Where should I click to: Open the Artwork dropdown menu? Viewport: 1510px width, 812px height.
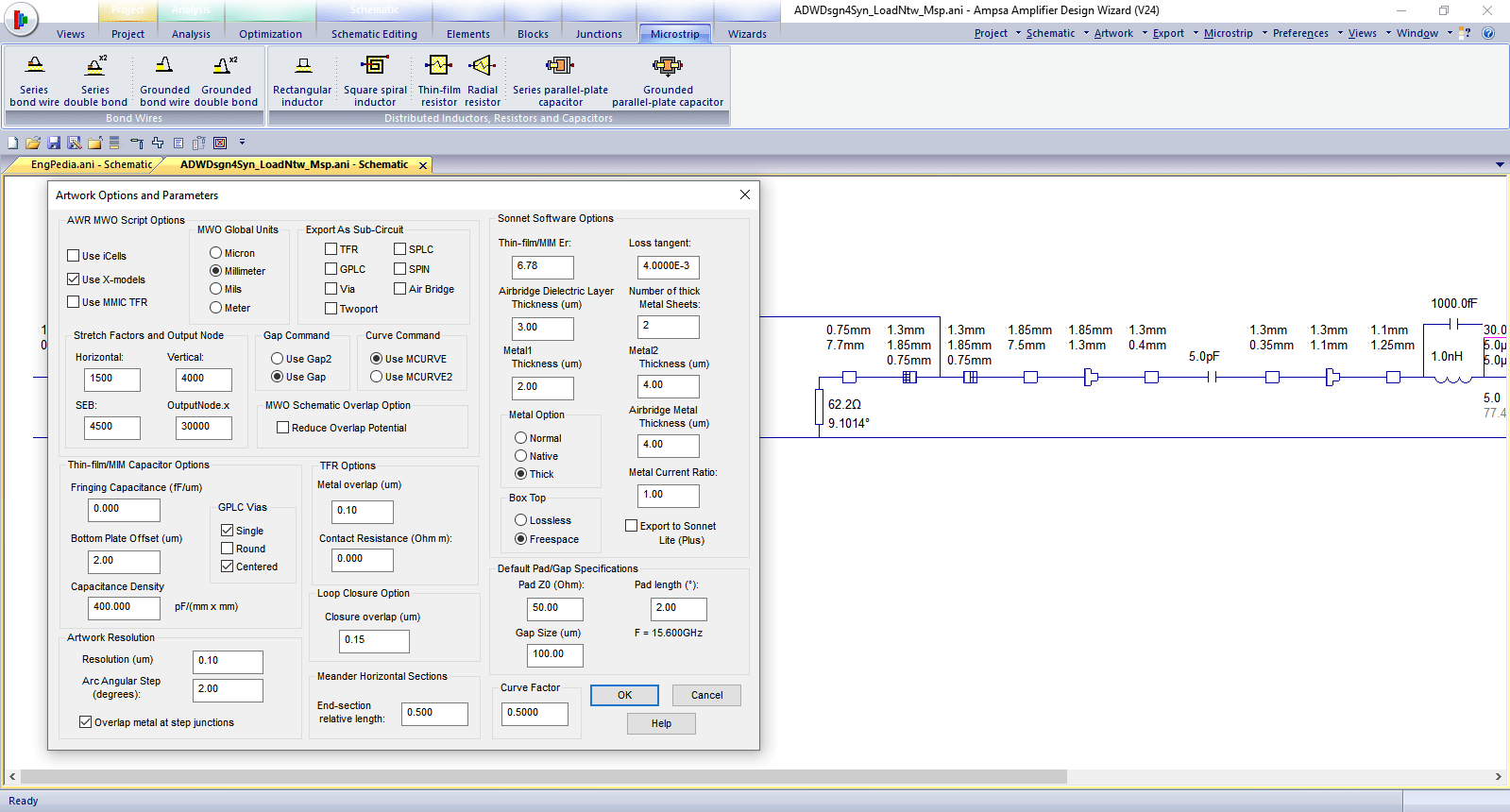pyautogui.click(x=1113, y=33)
